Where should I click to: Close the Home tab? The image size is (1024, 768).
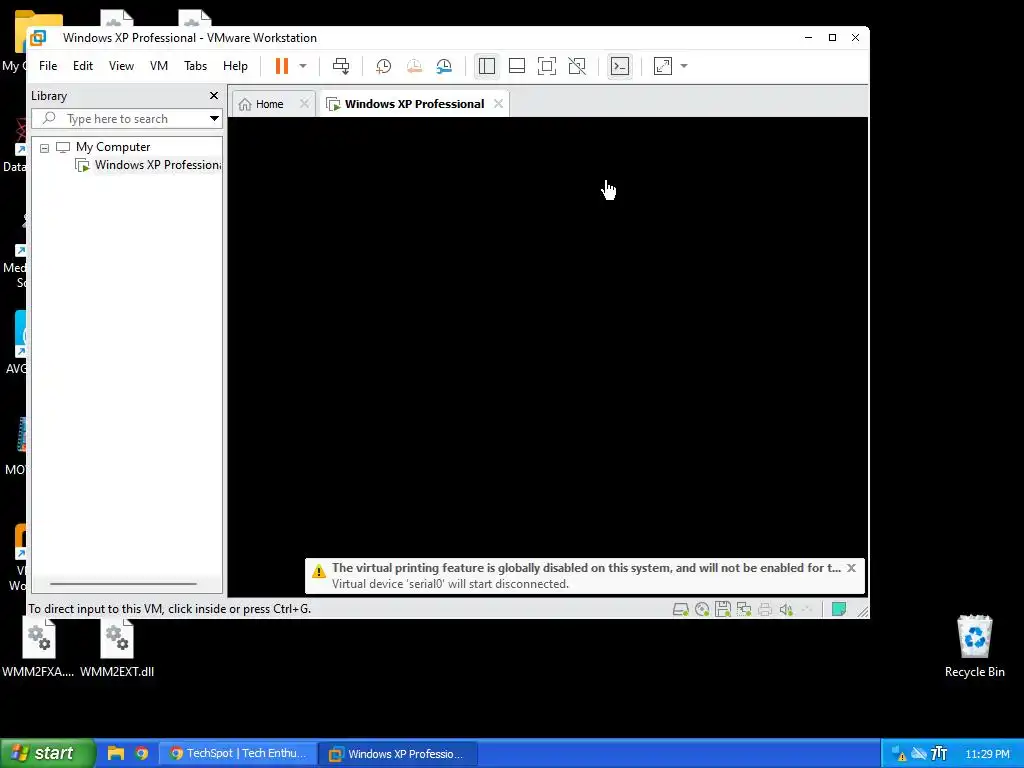coord(304,104)
